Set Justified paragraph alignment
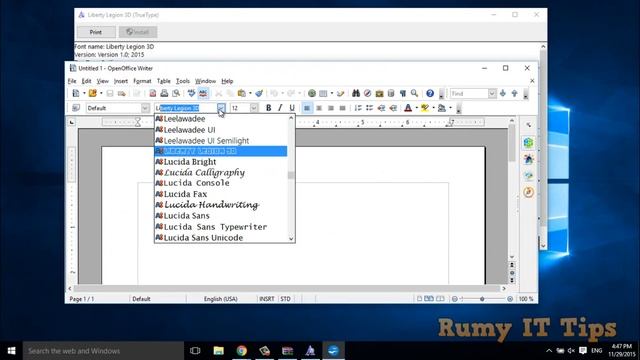 (342, 108)
